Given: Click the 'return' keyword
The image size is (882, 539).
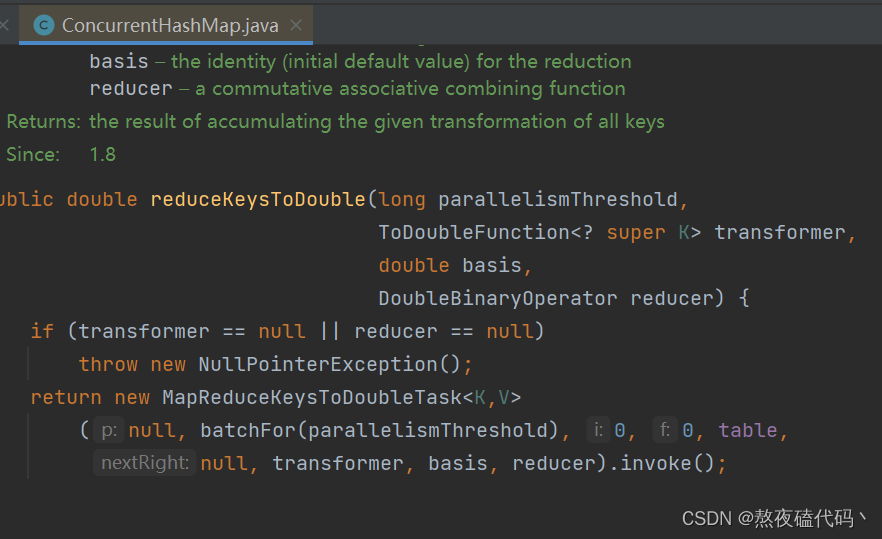Looking at the screenshot, I should click(x=66, y=397).
